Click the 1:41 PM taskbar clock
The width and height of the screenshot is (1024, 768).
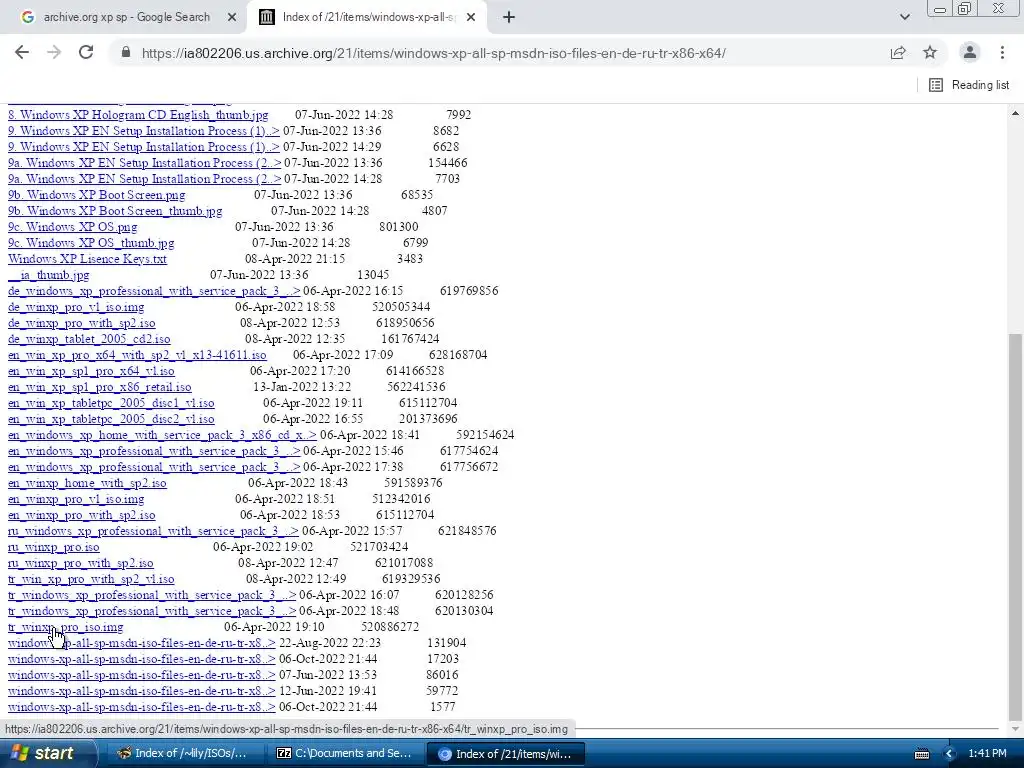click(987, 754)
